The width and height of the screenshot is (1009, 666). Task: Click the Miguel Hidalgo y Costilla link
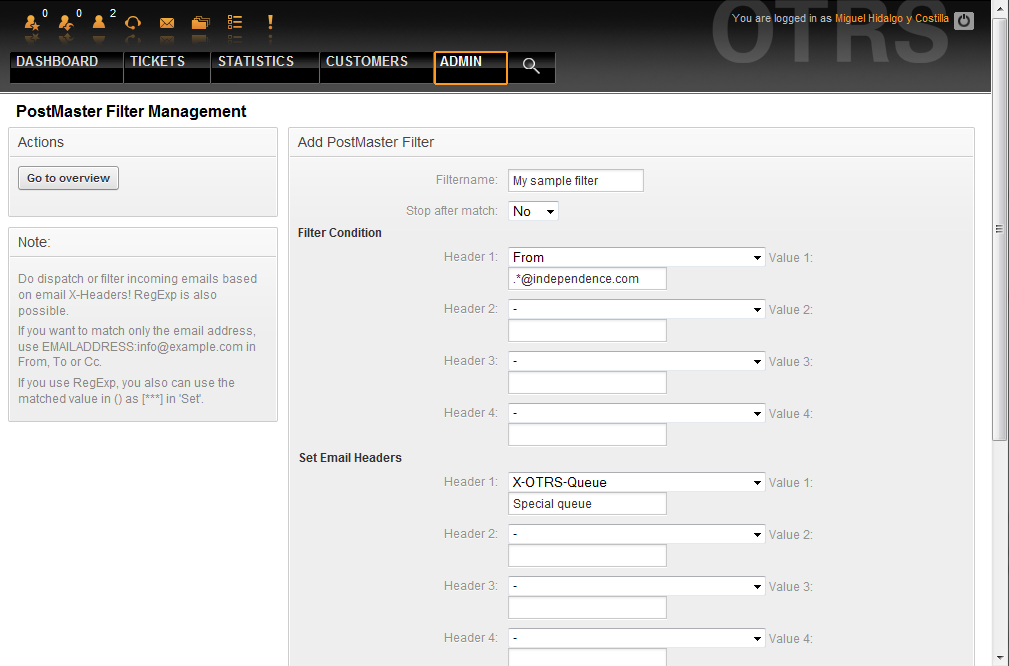(x=892, y=19)
